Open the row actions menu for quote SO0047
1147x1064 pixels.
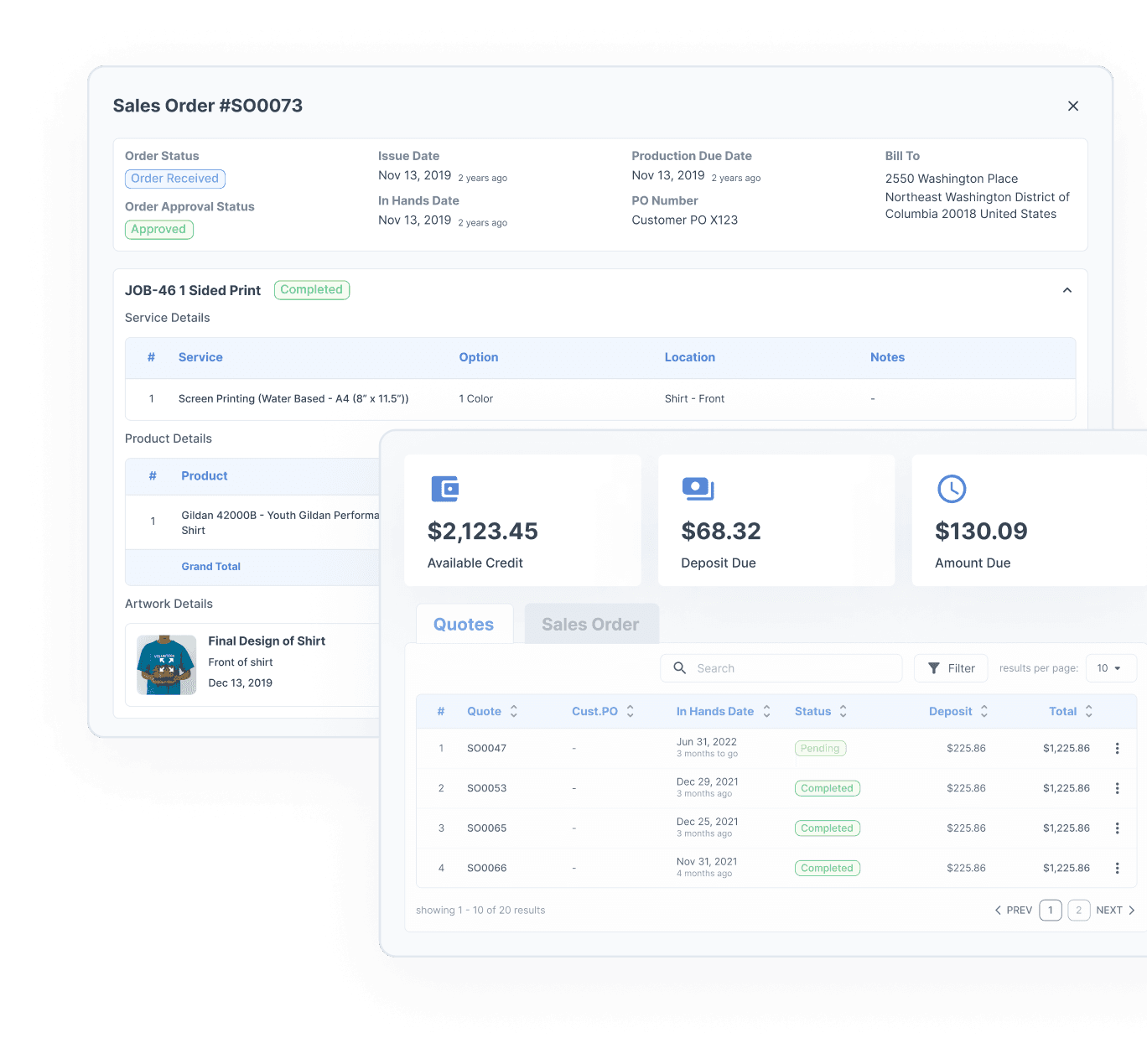(1117, 748)
